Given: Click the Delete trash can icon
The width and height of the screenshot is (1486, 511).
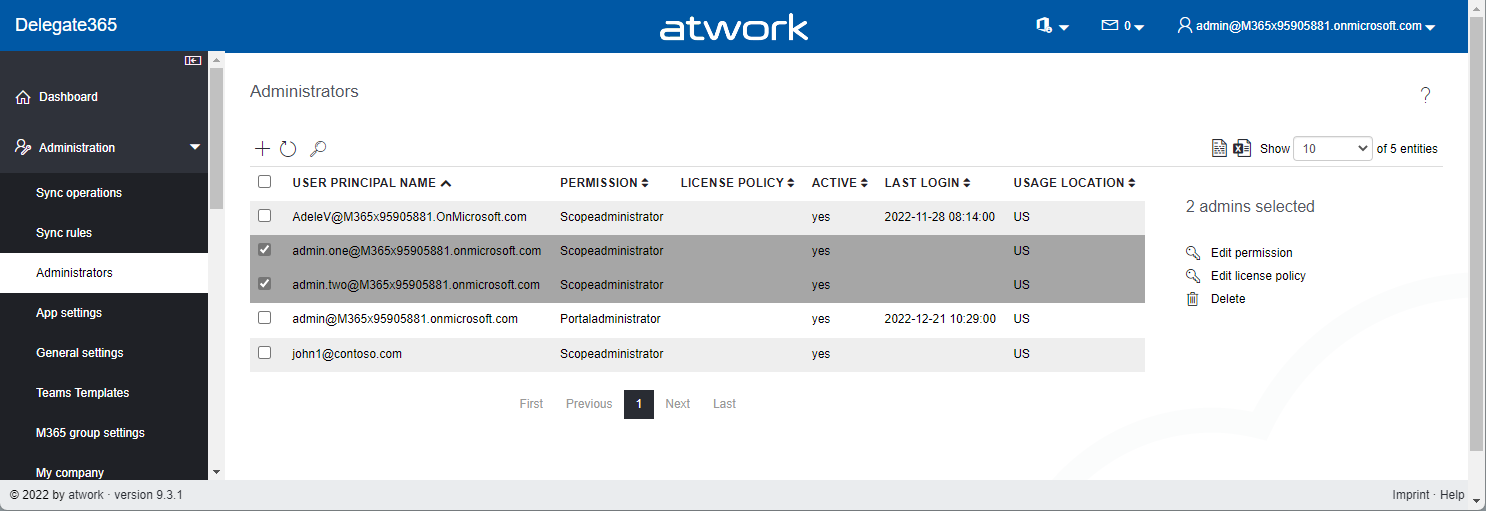Looking at the screenshot, I should [x=1192, y=299].
